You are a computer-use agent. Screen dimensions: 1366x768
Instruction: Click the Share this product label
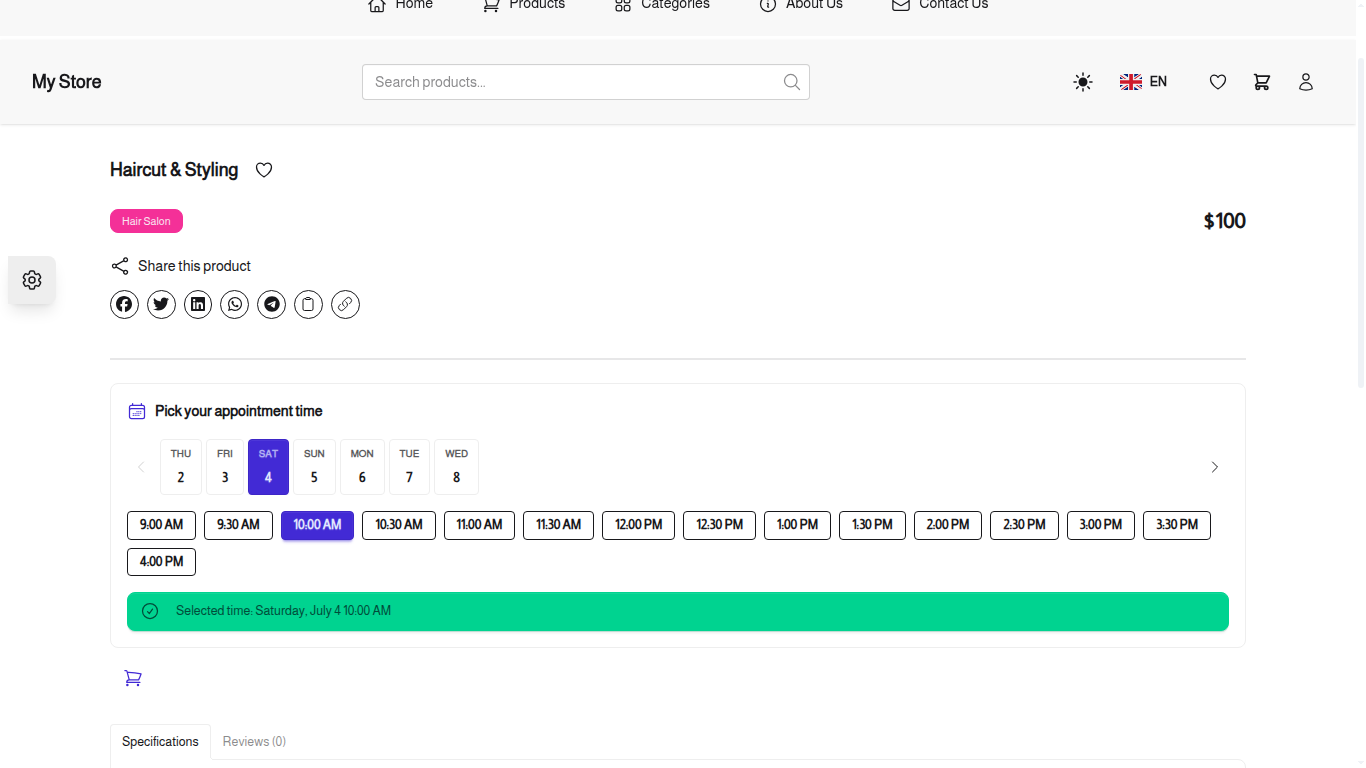point(194,266)
